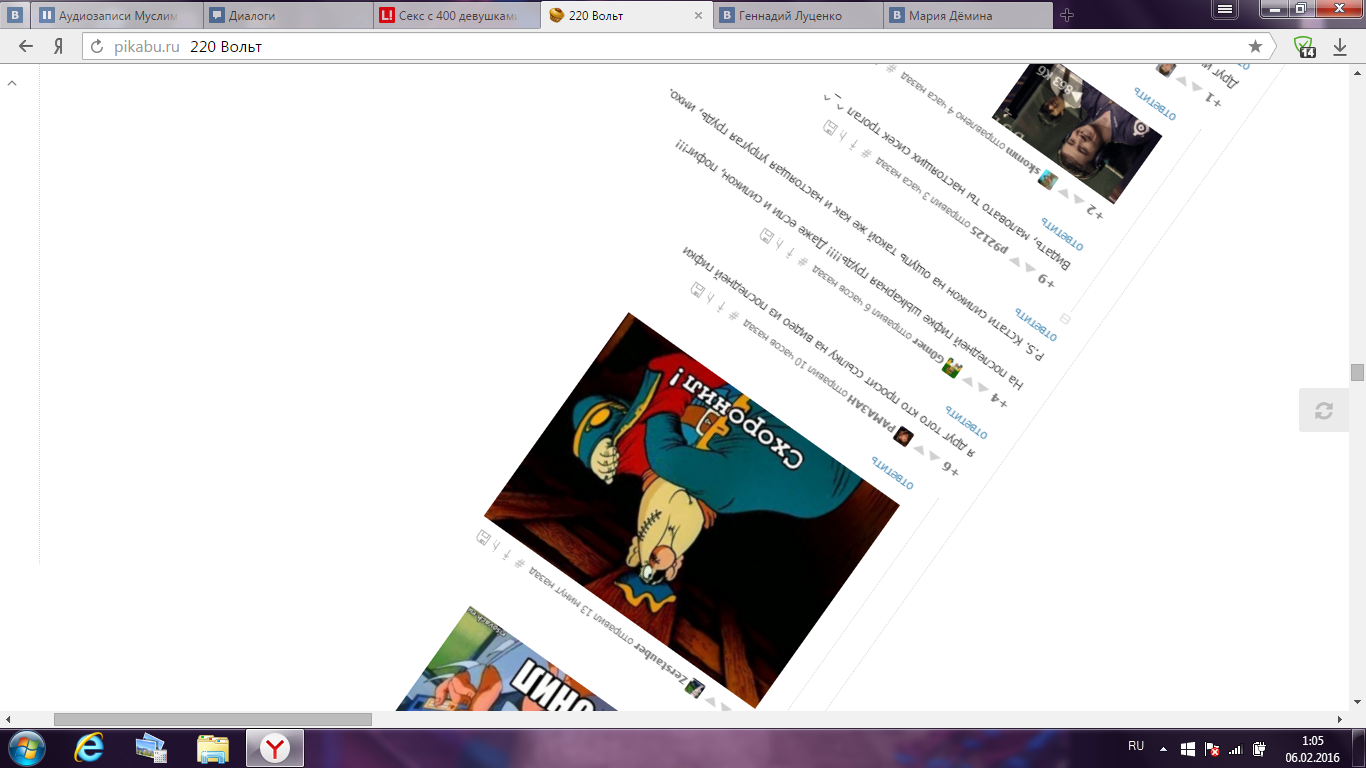Open the pinned VK tab icon
This screenshot has width=1366, height=768.
click(x=15, y=15)
